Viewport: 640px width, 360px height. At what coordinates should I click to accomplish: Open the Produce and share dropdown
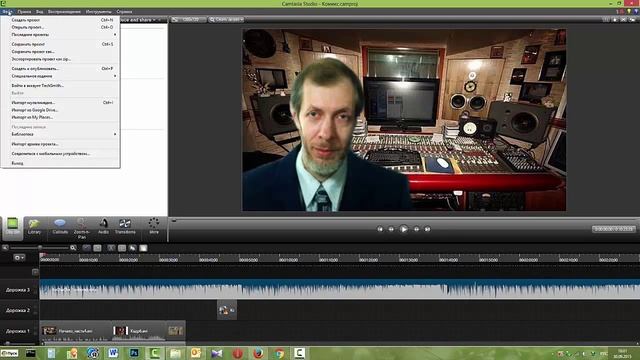click(139, 20)
